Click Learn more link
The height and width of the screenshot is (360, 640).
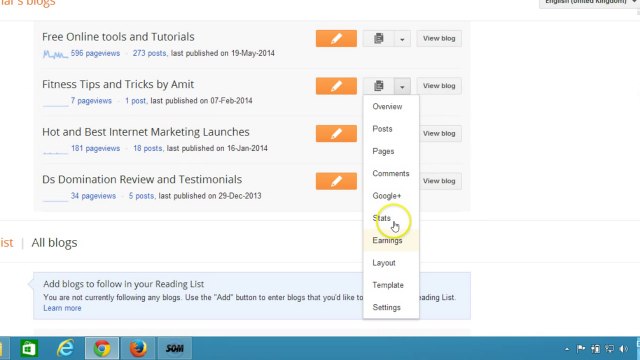[x=62, y=308]
